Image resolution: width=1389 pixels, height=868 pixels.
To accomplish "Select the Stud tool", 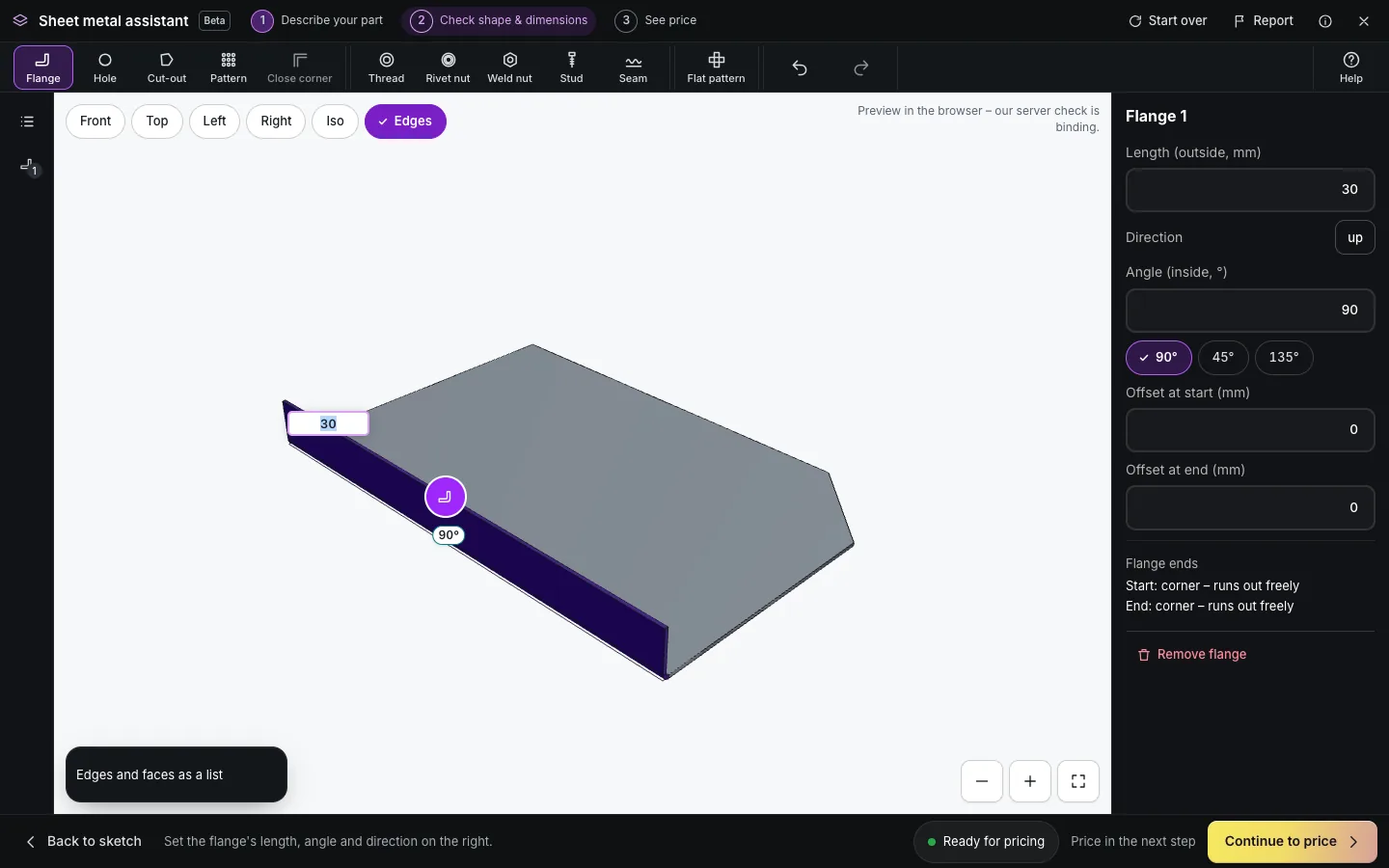I will click(572, 68).
